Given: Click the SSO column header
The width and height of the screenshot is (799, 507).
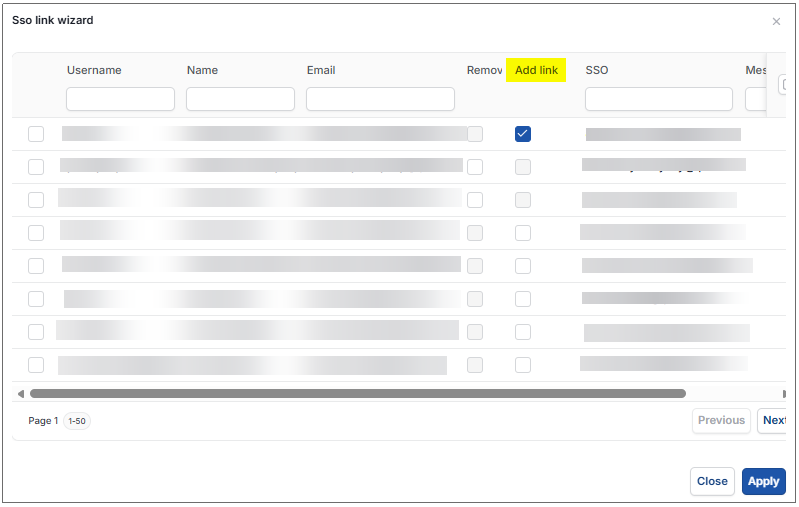Looking at the screenshot, I should click(x=597, y=70).
